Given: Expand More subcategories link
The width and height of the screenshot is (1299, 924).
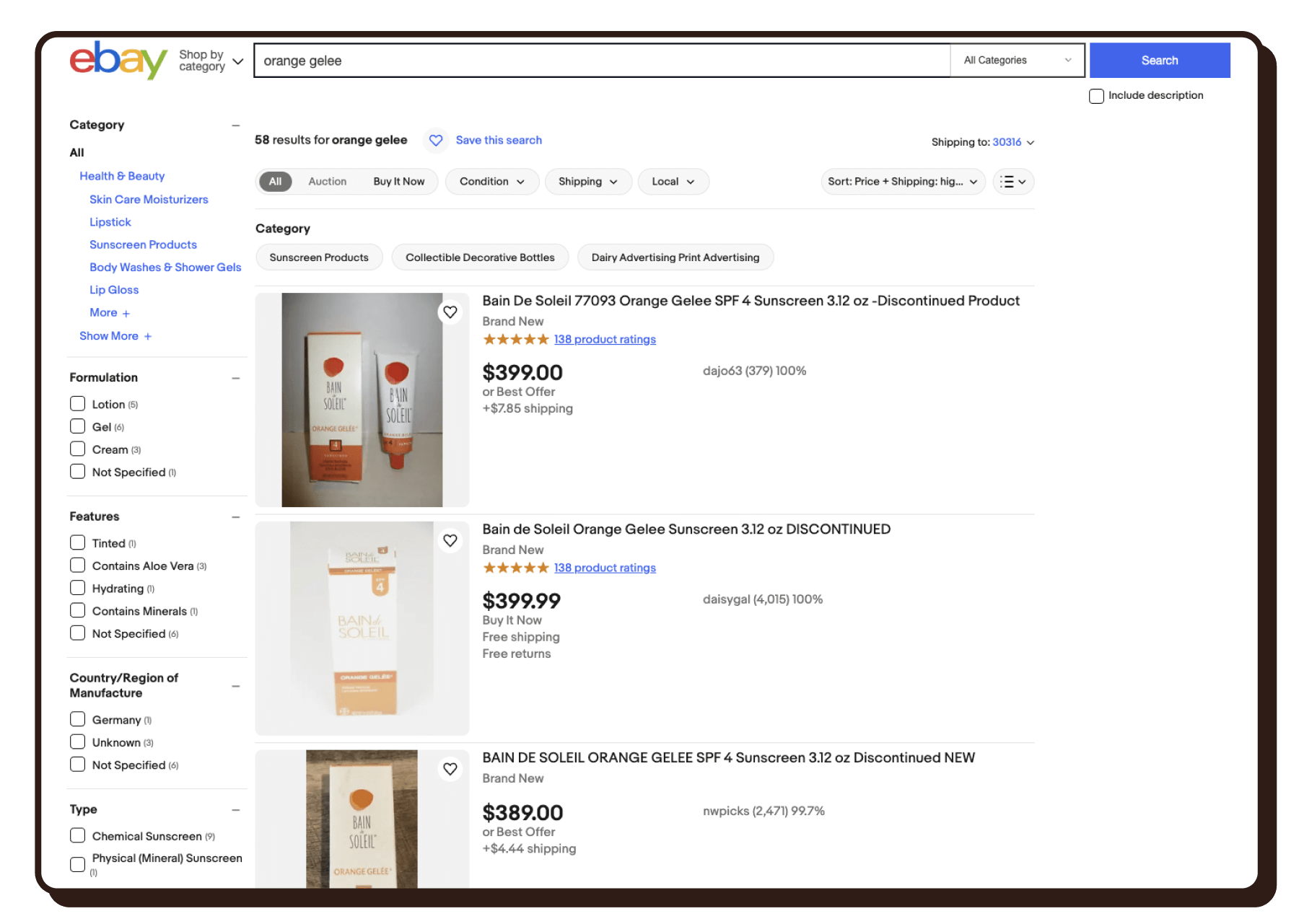Looking at the screenshot, I should 110,312.
